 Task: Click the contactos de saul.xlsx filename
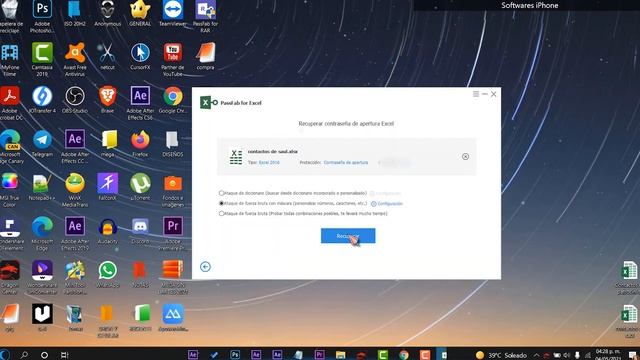click(273, 151)
